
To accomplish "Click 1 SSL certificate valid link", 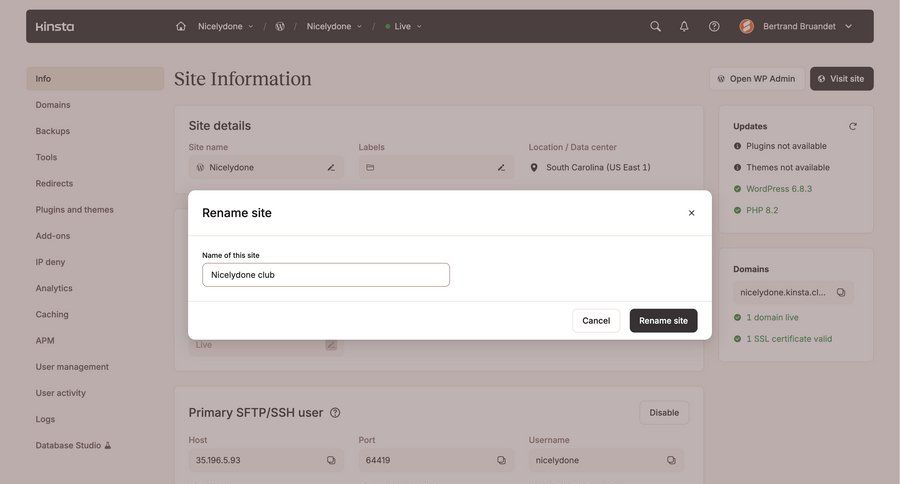I will point(789,339).
